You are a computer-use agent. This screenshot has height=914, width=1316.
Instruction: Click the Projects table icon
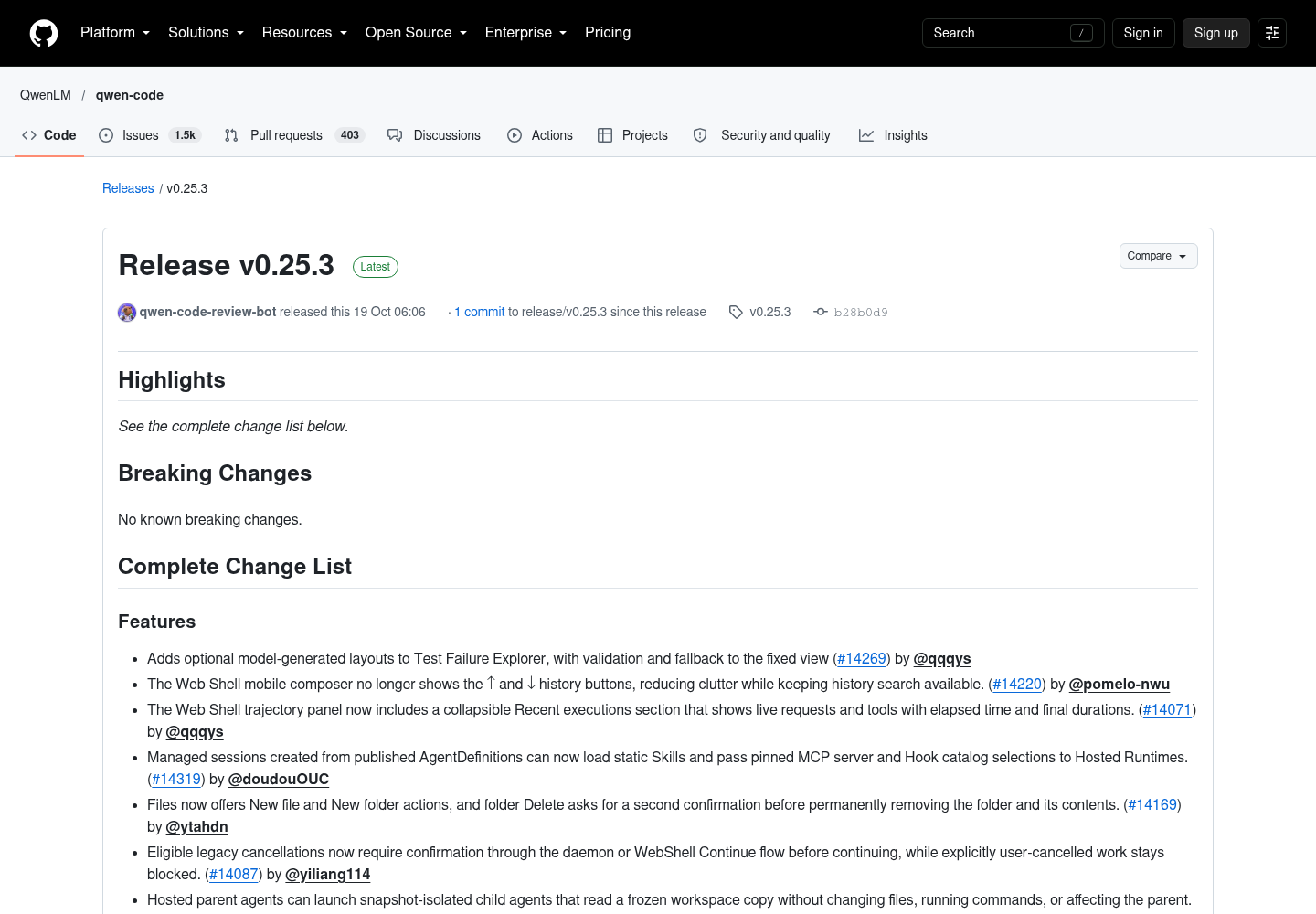click(605, 135)
